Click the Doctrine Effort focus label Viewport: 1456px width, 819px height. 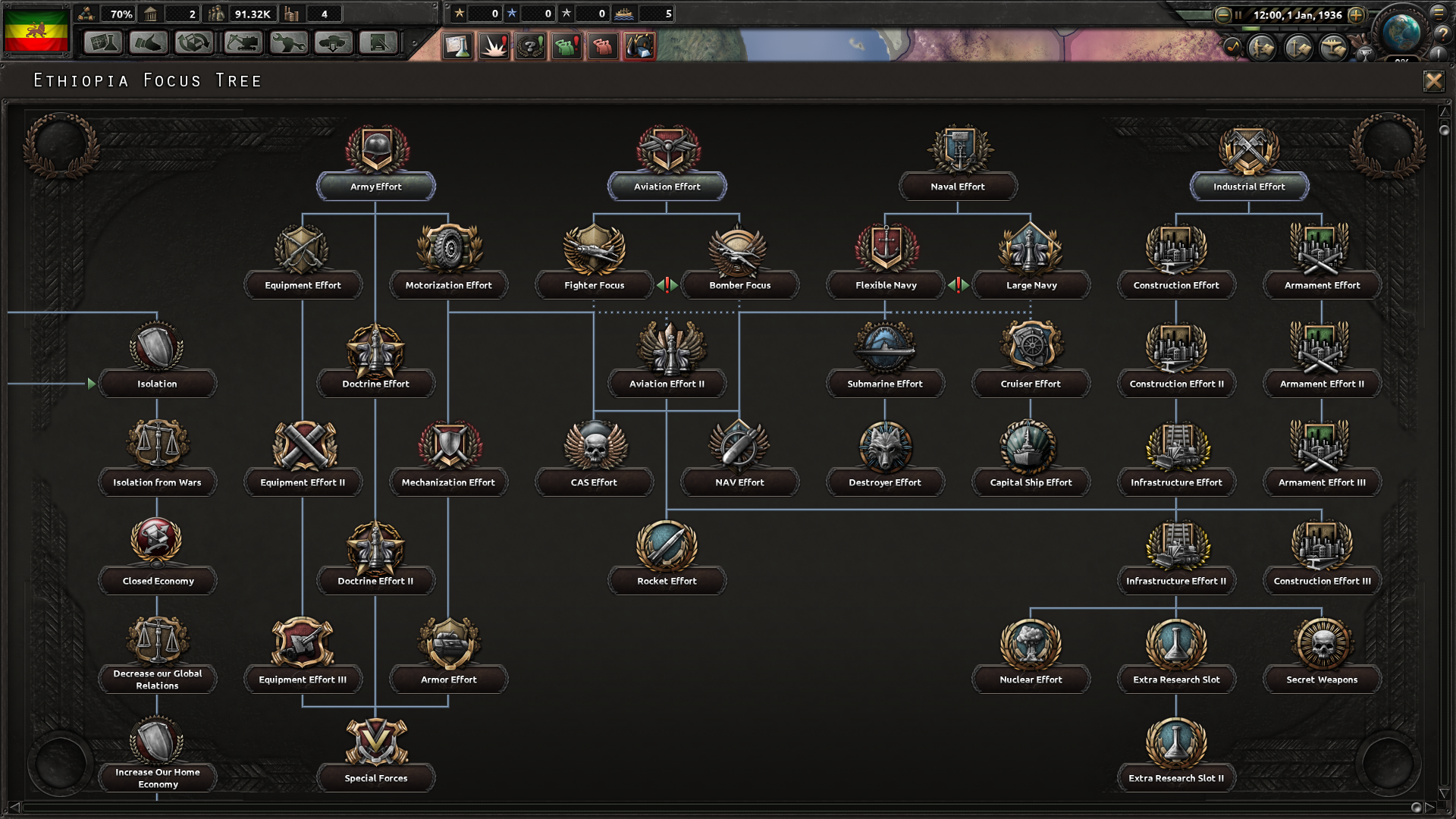pos(375,384)
